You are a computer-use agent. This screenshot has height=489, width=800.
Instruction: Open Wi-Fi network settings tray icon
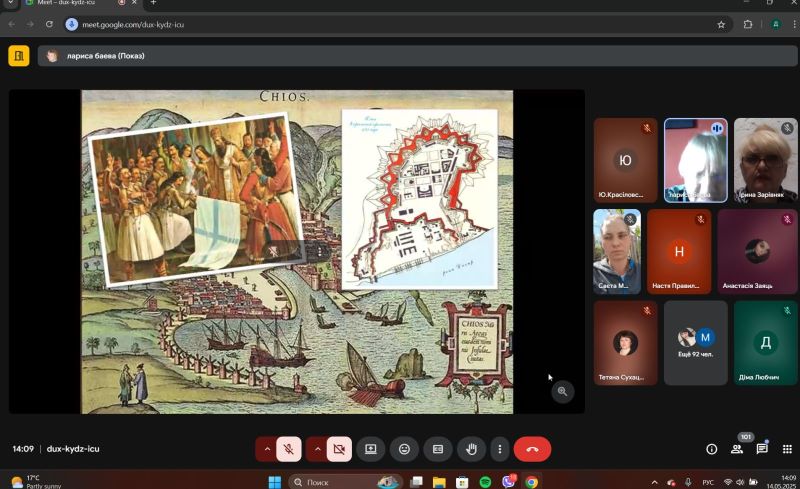click(728, 482)
